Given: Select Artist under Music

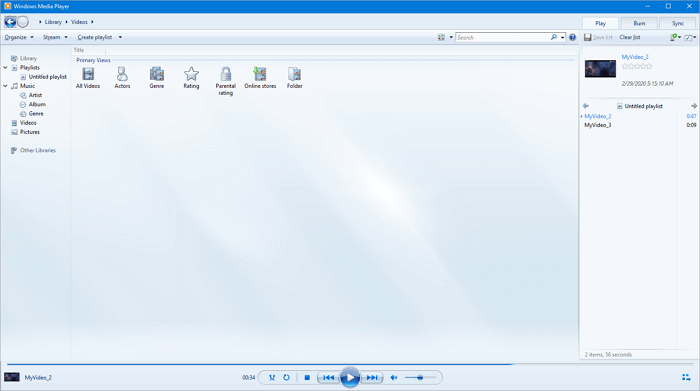Looking at the screenshot, I should coord(31,95).
